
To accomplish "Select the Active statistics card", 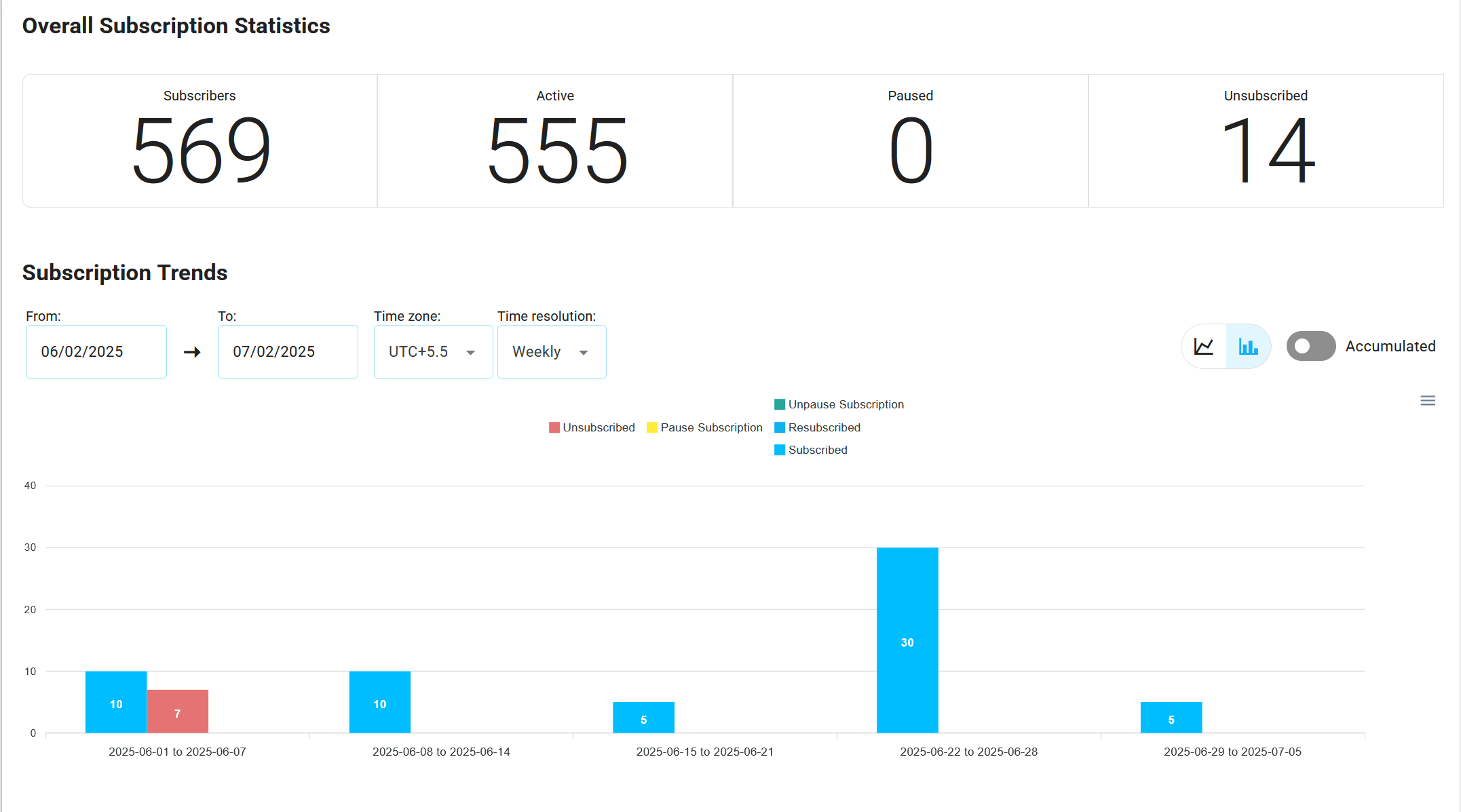I will [x=554, y=140].
